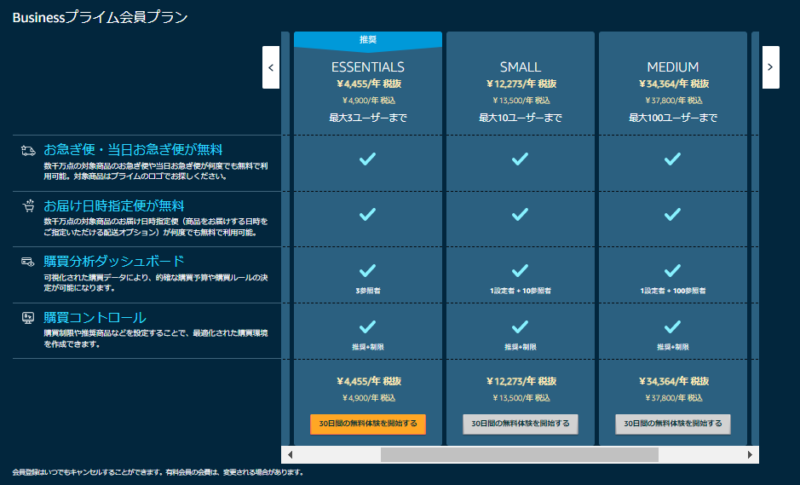Click the 購買コントロール heading

coord(95,317)
